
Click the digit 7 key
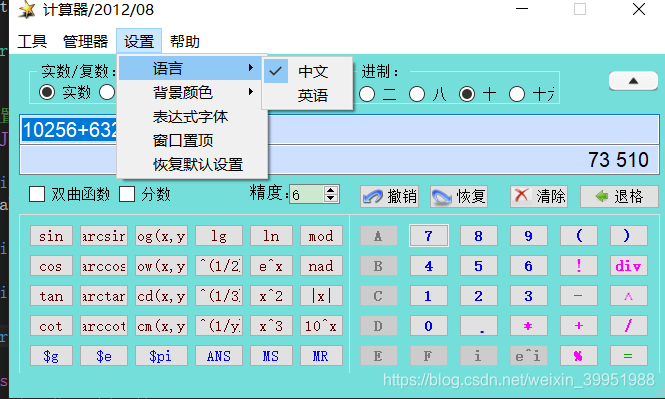click(x=429, y=236)
